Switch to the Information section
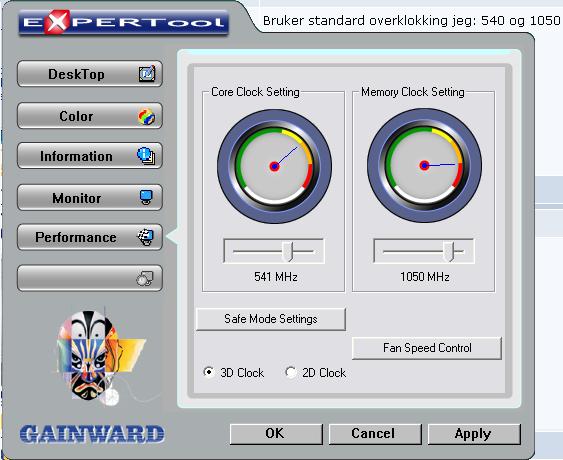This screenshot has height=460, width=563. click(x=90, y=156)
